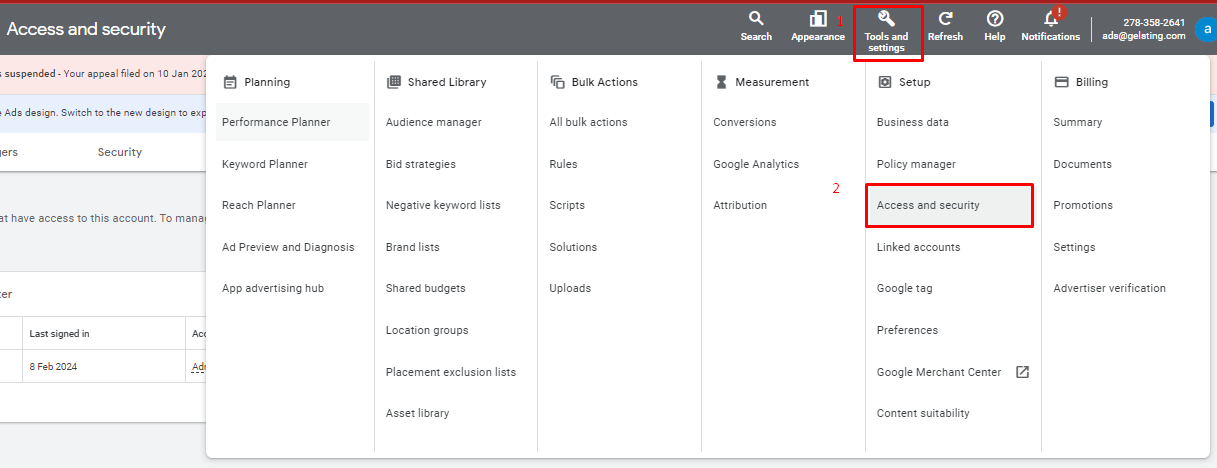The width and height of the screenshot is (1217, 468).
Task: Choose Negative keyword lists
Action: pos(443,205)
